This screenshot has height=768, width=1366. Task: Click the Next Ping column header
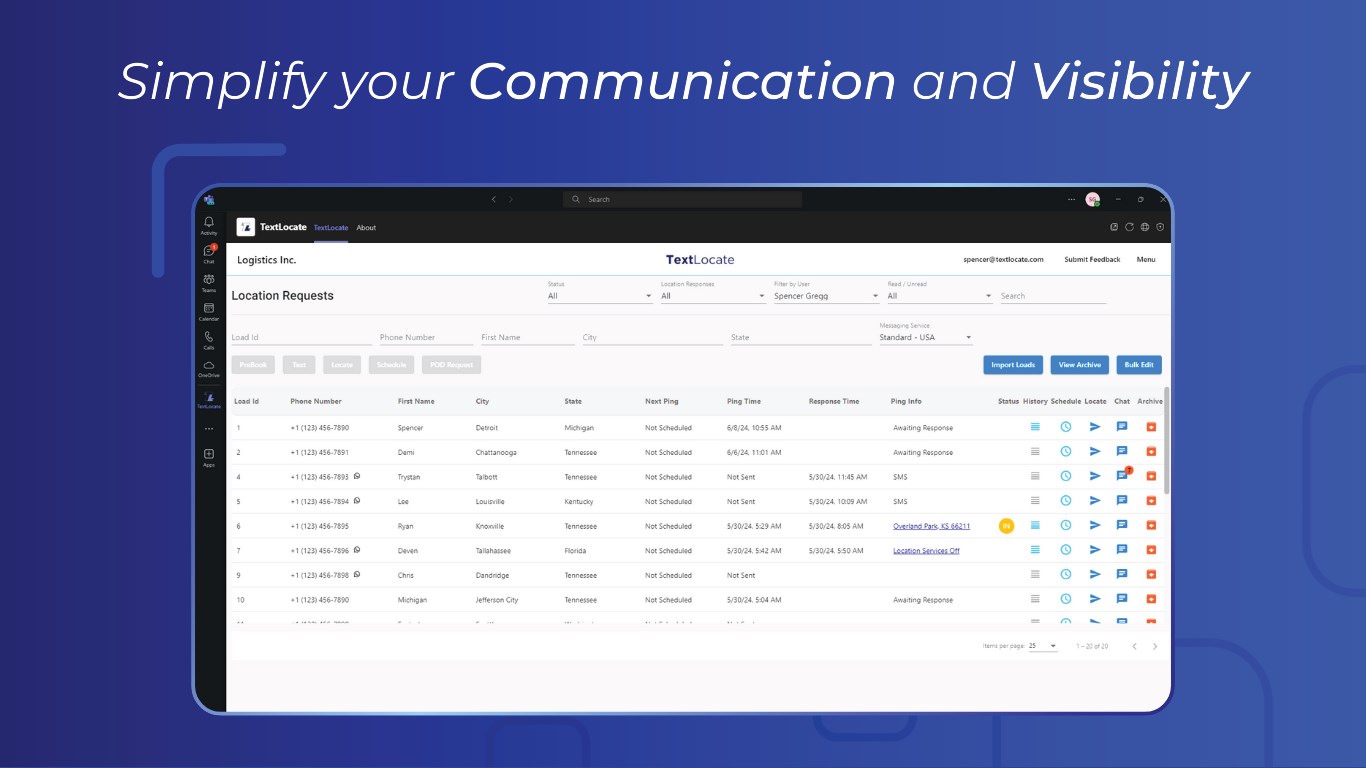click(x=662, y=401)
